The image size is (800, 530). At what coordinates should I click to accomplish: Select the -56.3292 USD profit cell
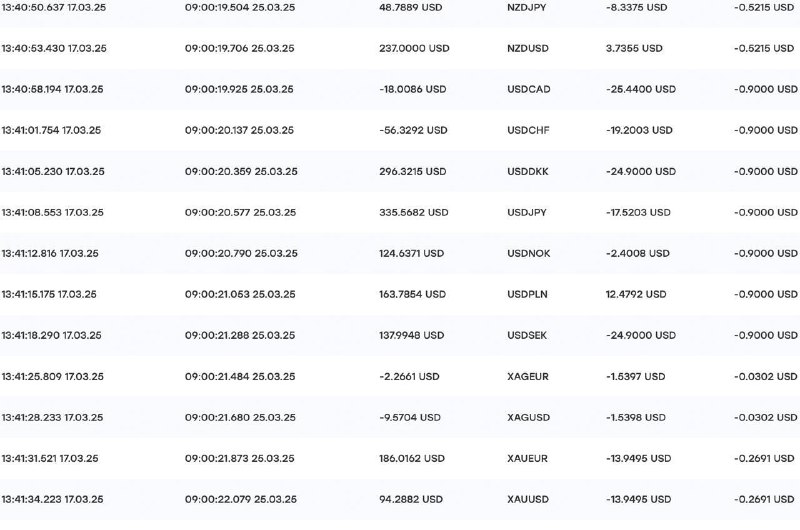[x=413, y=130]
